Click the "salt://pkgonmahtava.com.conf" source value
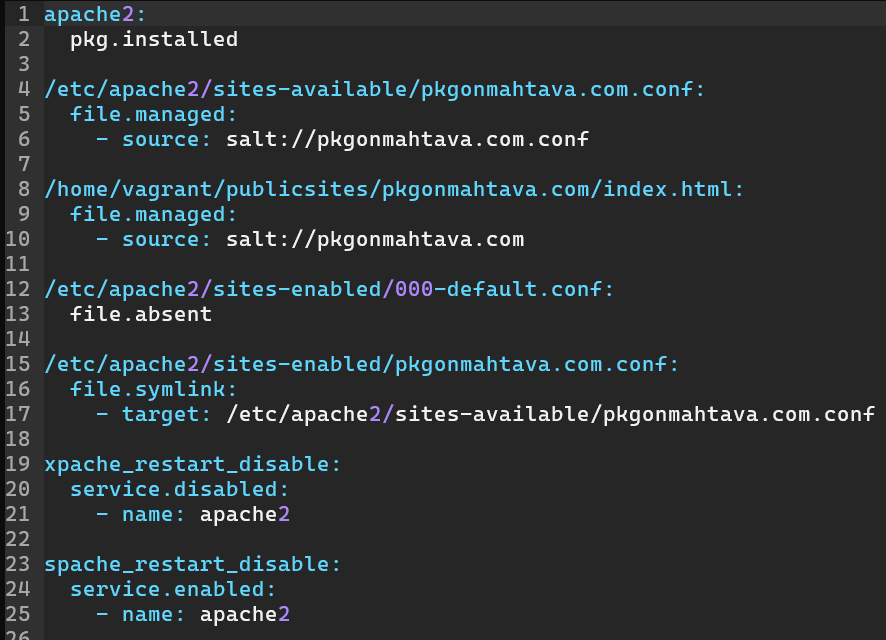Screen dimensions: 886x640 [407, 140]
